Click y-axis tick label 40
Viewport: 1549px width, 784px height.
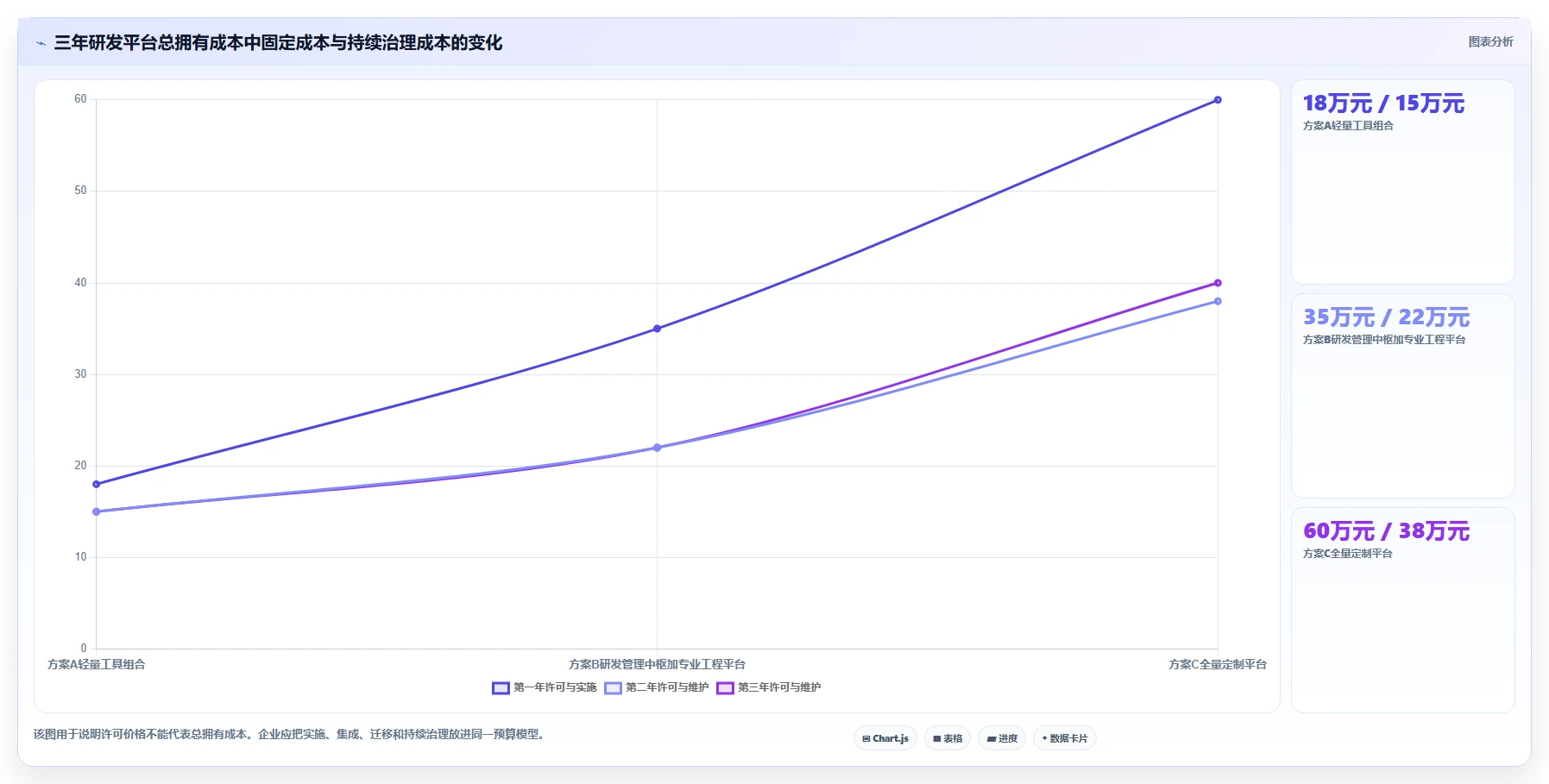pyautogui.click(x=80, y=283)
